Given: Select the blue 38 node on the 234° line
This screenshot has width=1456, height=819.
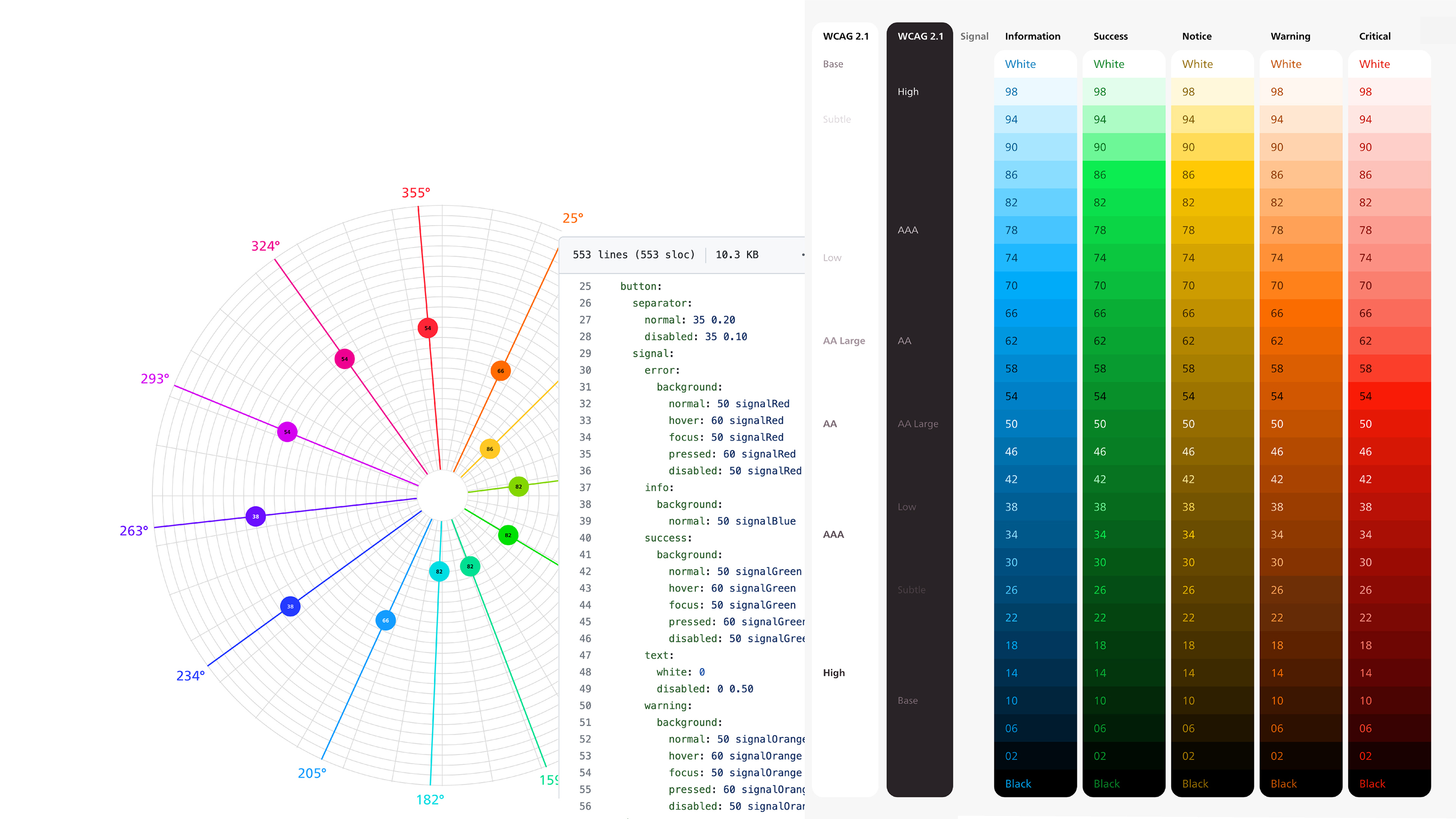Looking at the screenshot, I should tap(290, 606).
